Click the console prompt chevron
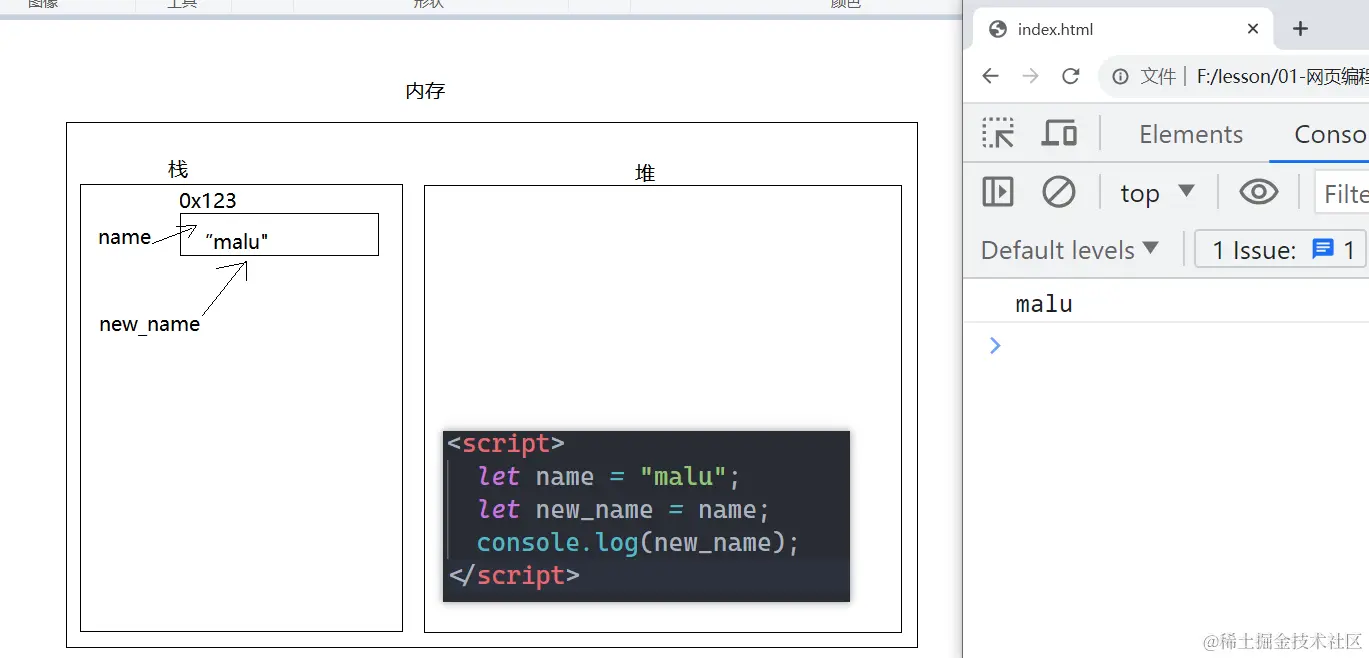 click(x=994, y=345)
